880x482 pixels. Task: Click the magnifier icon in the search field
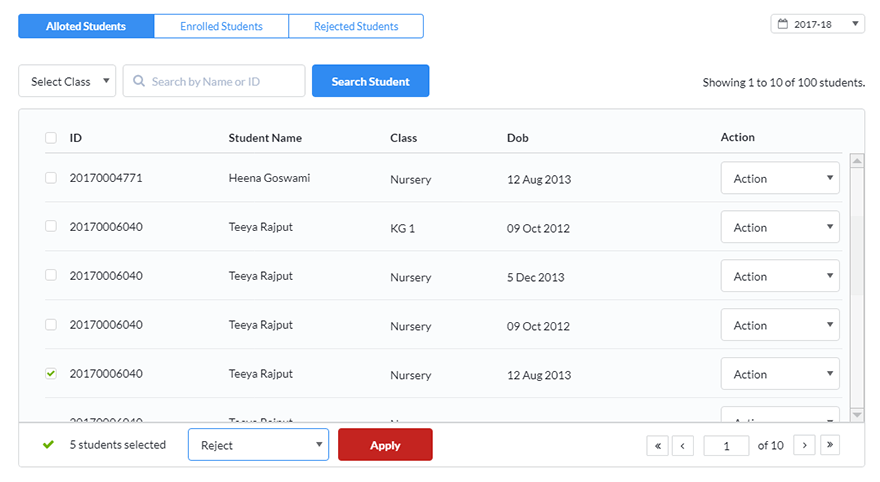tap(139, 81)
